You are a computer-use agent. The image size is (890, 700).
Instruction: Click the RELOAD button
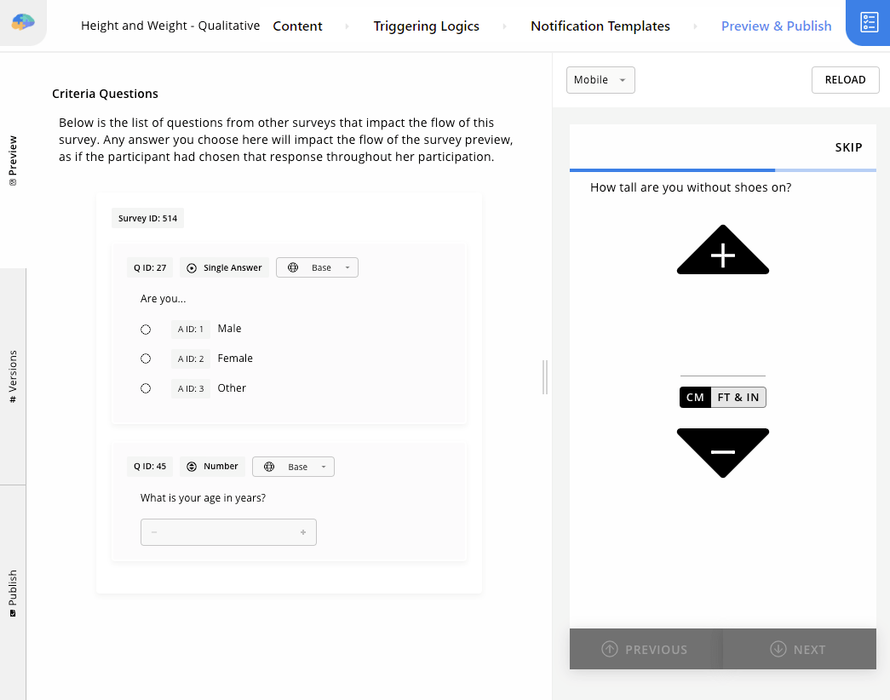pyautogui.click(x=845, y=80)
